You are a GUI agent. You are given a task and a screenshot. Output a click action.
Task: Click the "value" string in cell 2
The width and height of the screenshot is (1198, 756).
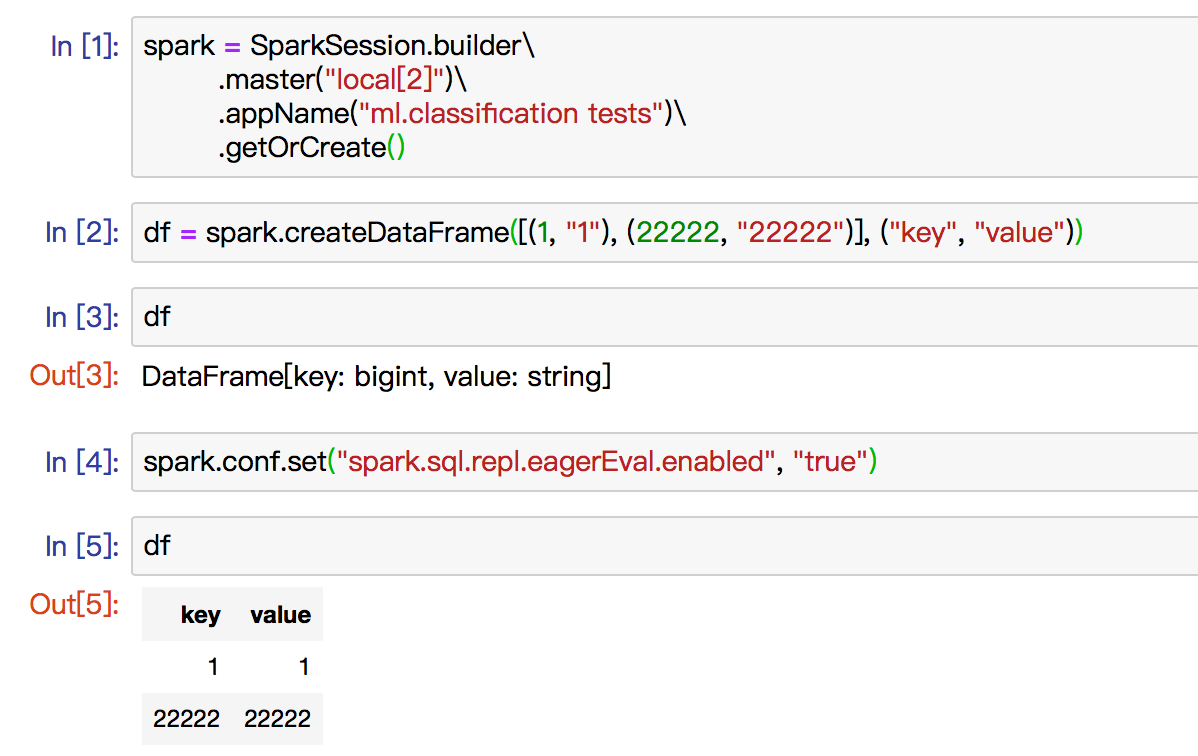pyautogui.click(x=1019, y=232)
